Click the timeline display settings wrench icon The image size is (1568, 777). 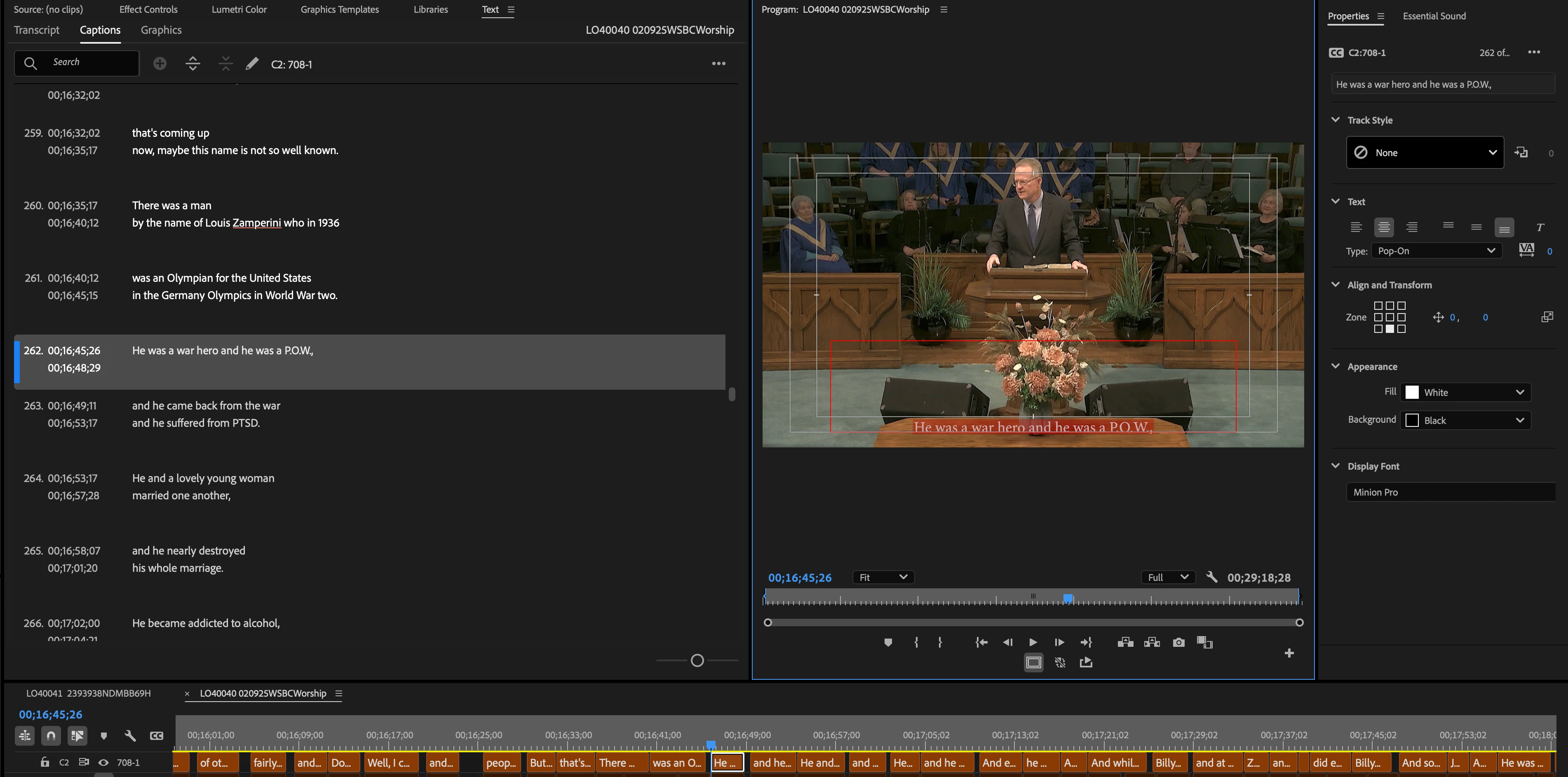point(130,736)
